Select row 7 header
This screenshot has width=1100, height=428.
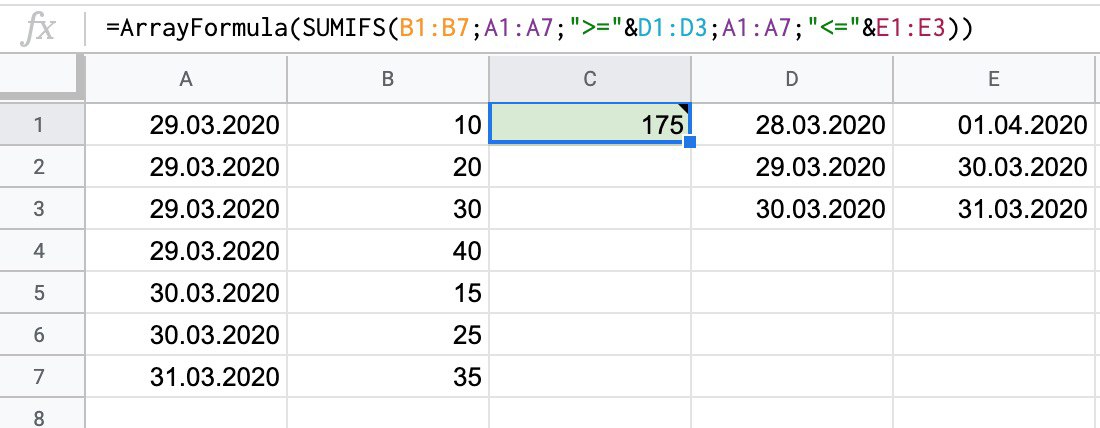point(38,377)
